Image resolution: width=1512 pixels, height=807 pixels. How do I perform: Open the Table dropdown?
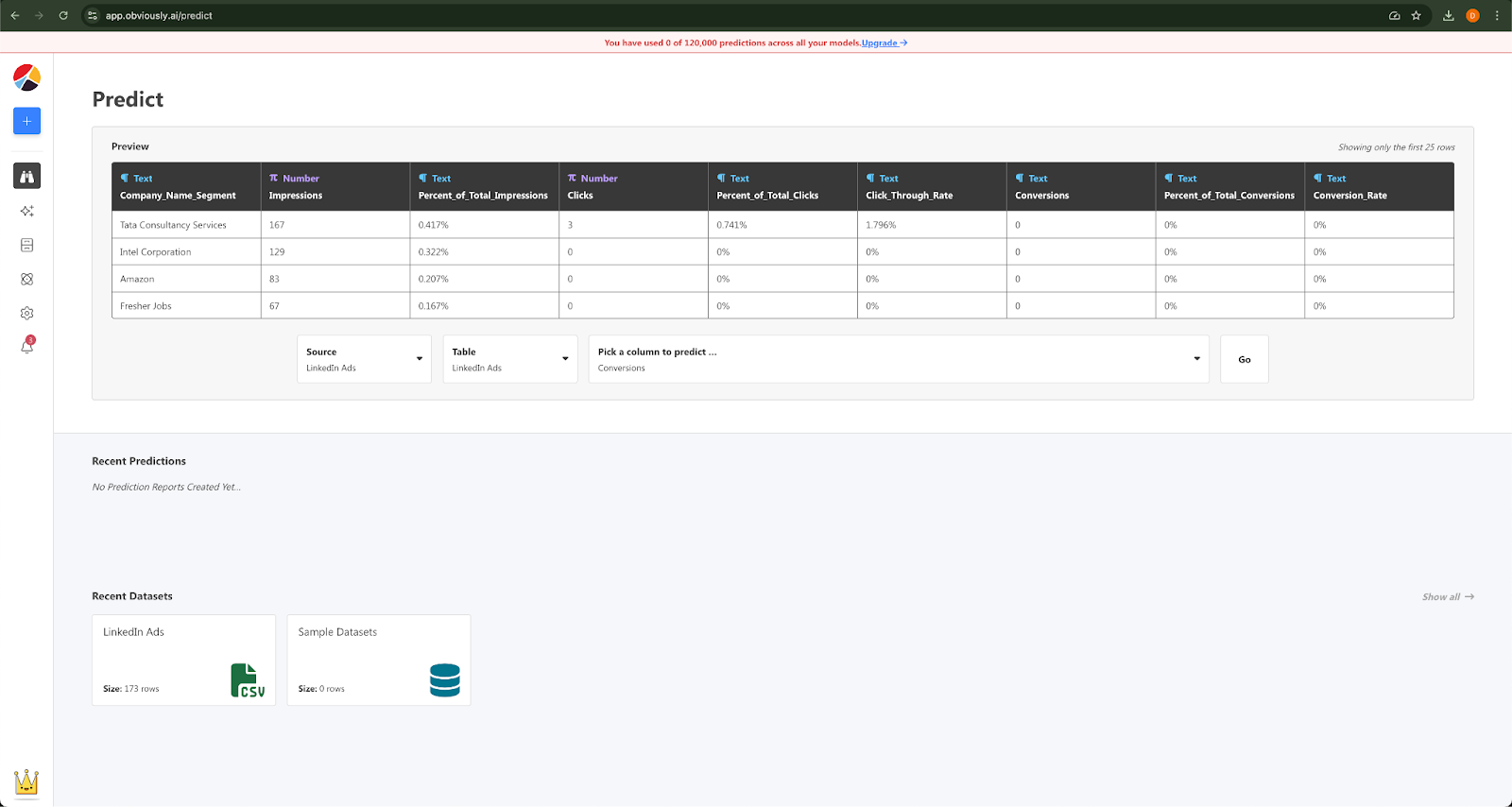(510, 359)
